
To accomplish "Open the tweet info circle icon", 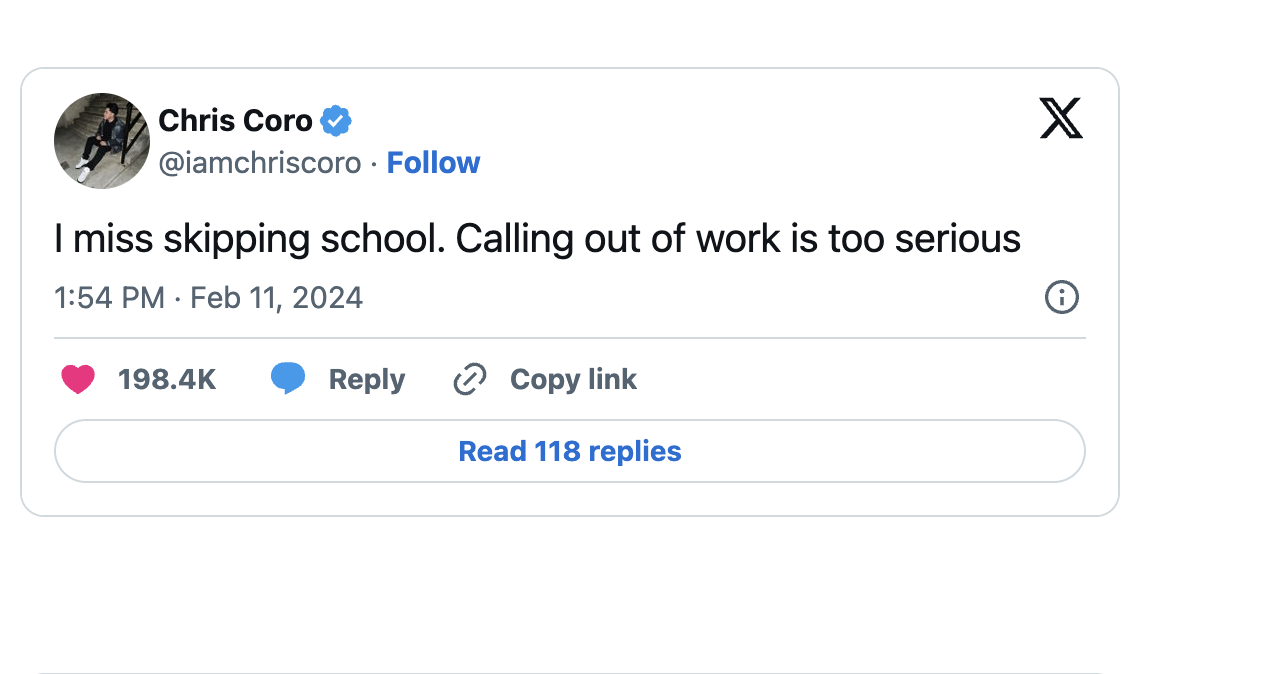I will (x=1061, y=298).
